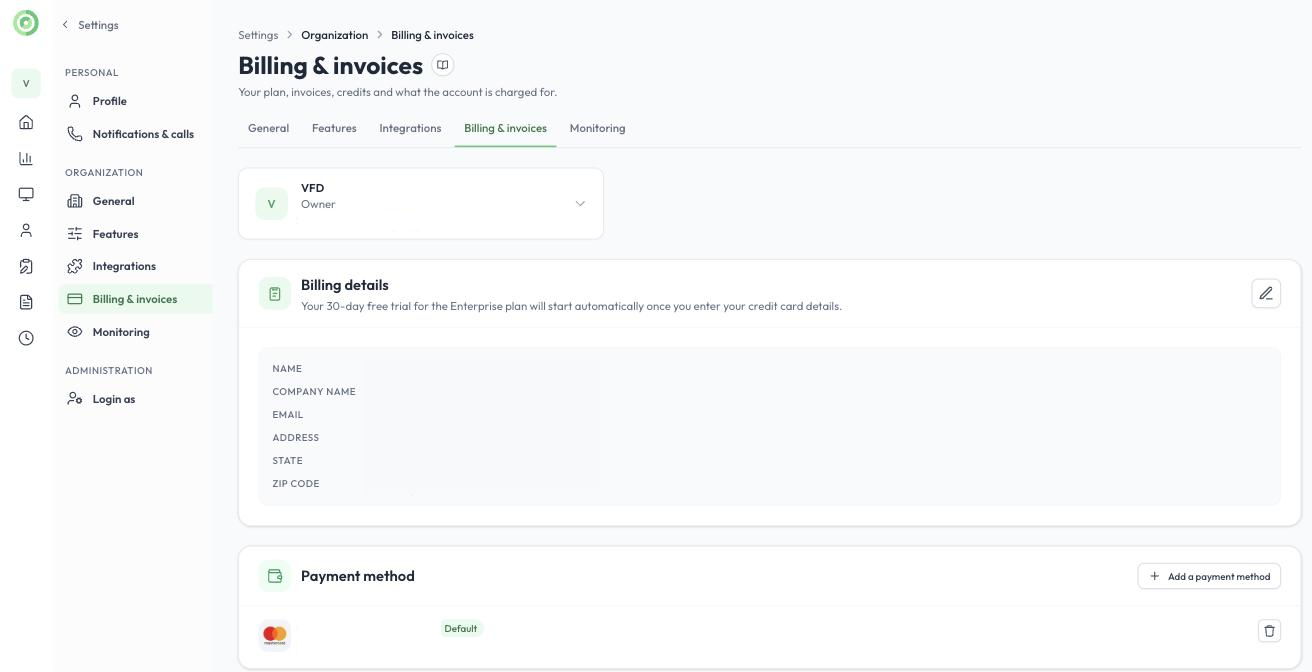Select the Billing & invoices tab
The height and width of the screenshot is (672, 1312).
(505, 128)
